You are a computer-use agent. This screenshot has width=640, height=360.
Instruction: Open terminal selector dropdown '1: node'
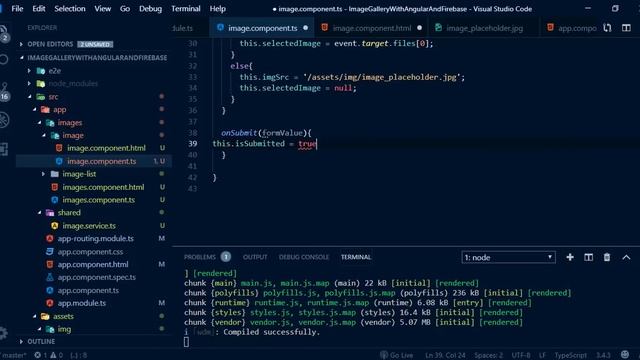508,257
